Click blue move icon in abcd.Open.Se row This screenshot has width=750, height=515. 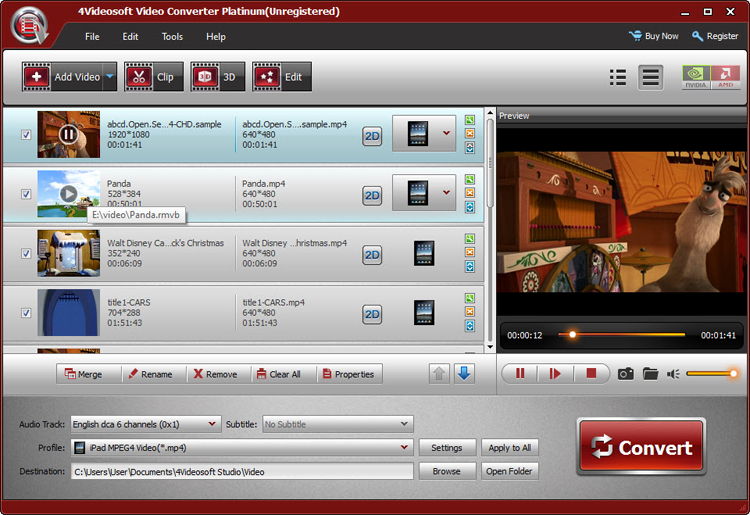[x=470, y=147]
